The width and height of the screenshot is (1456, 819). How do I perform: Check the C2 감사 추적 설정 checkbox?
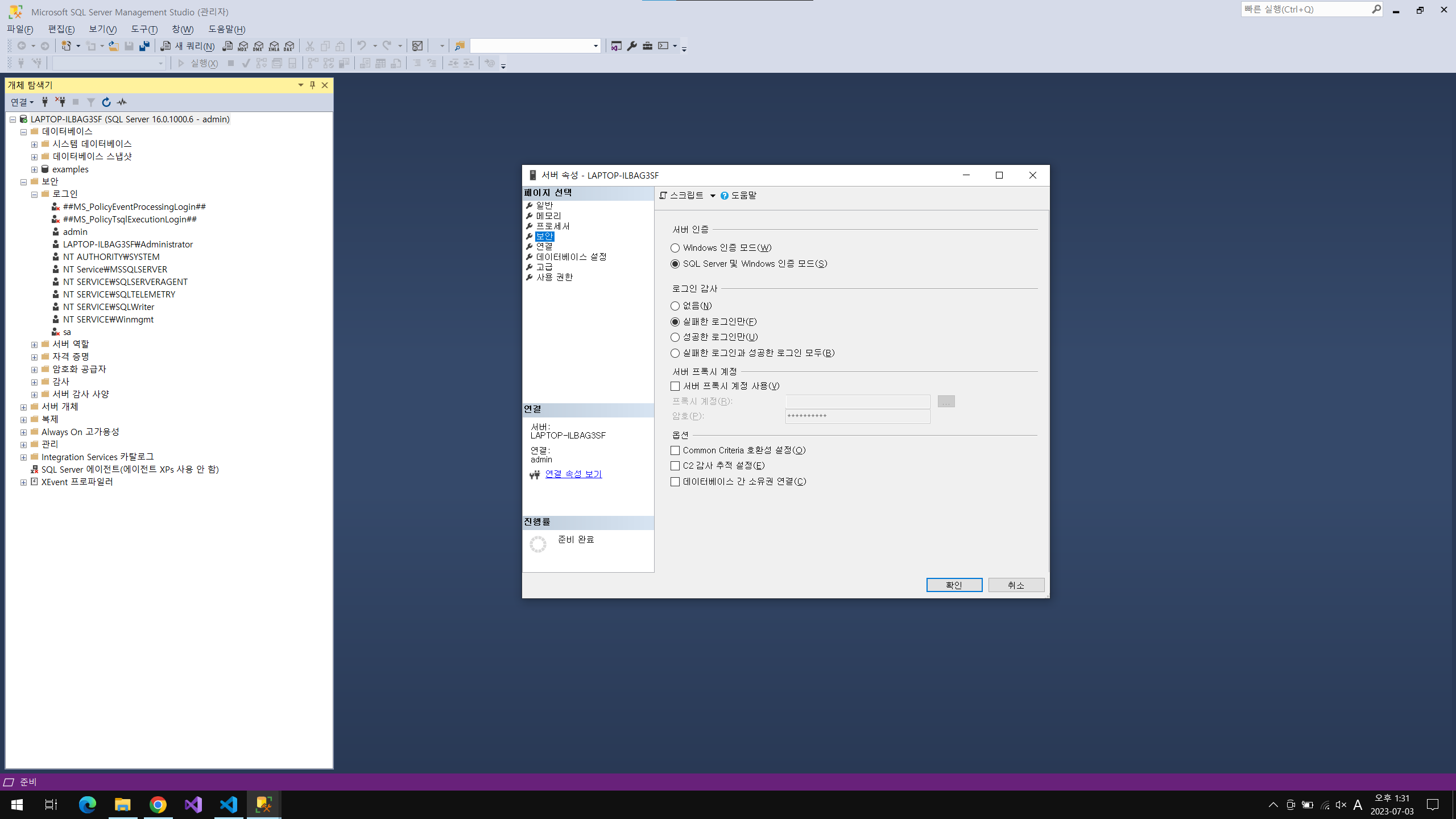pyautogui.click(x=675, y=465)
